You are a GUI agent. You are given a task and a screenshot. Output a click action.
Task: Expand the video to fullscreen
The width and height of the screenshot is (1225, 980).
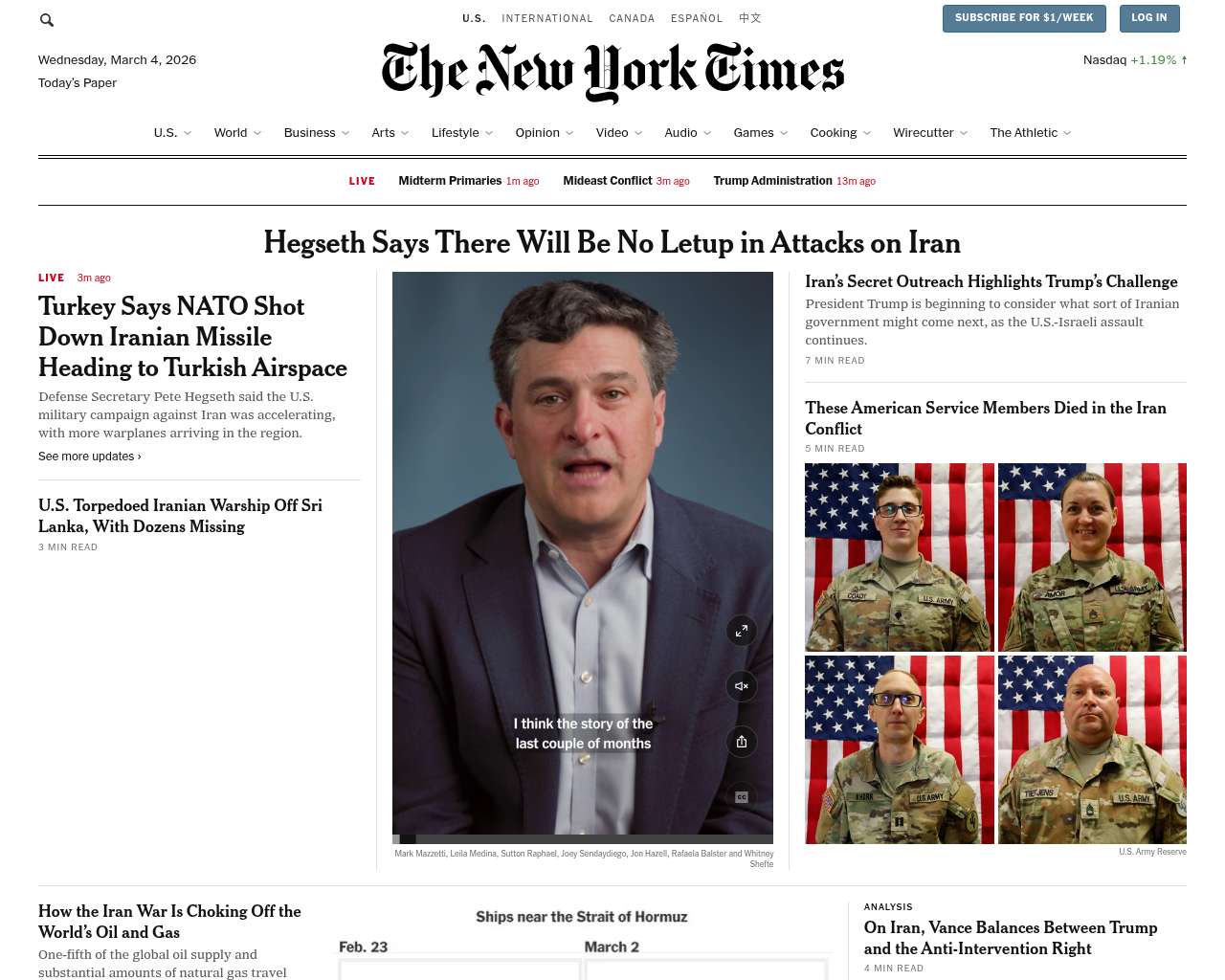point(742,631)
